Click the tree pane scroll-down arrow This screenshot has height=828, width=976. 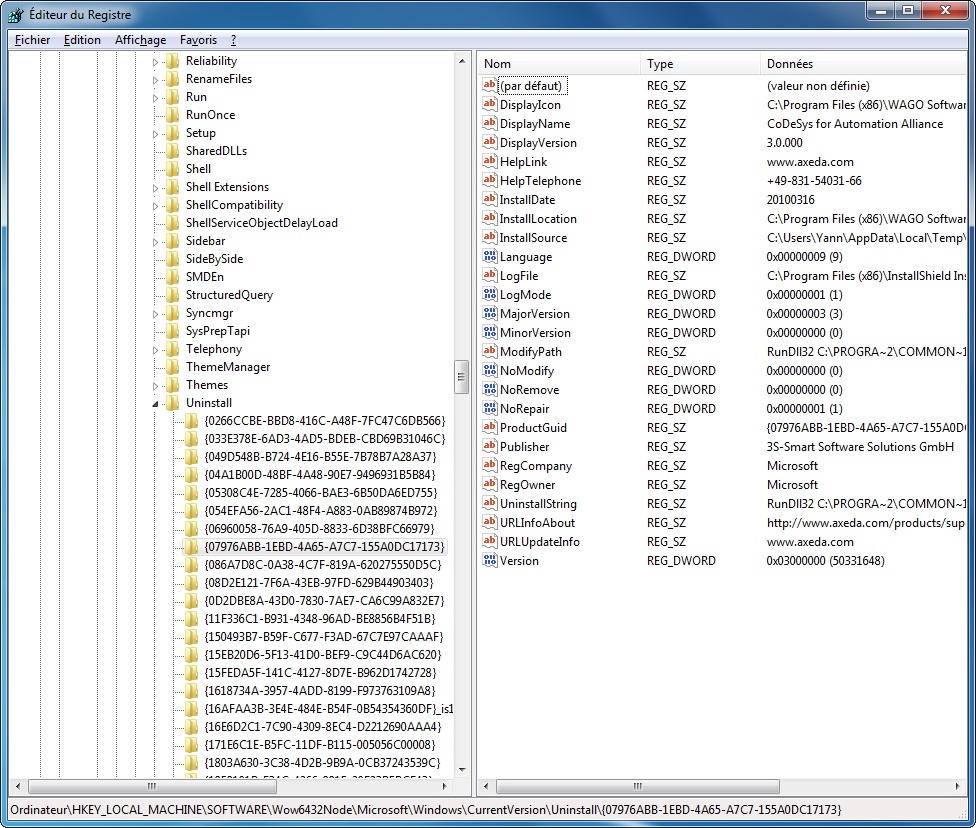pos(462,769)
